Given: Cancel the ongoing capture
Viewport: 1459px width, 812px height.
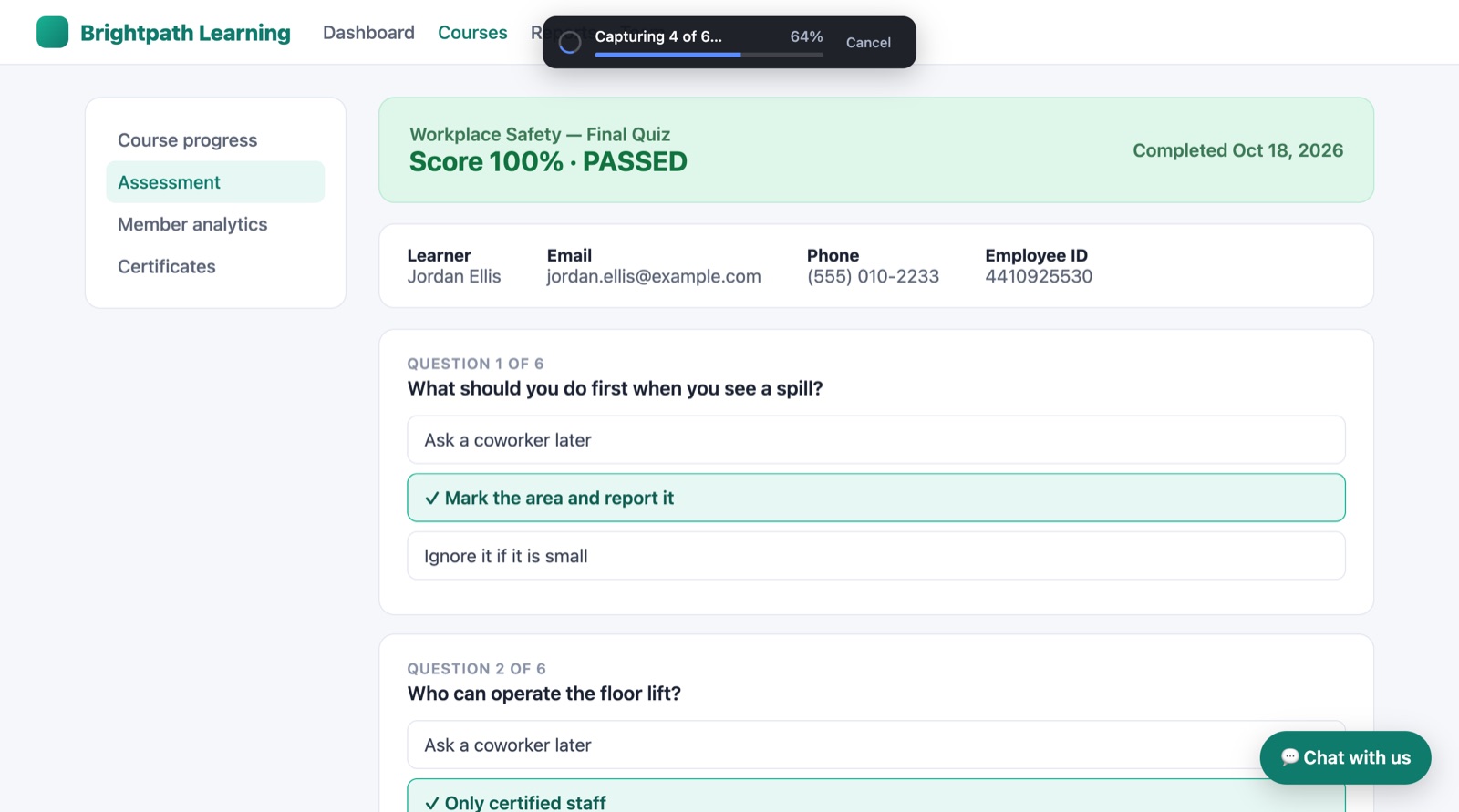Looking at the screenshot, I should click(868, 42).
